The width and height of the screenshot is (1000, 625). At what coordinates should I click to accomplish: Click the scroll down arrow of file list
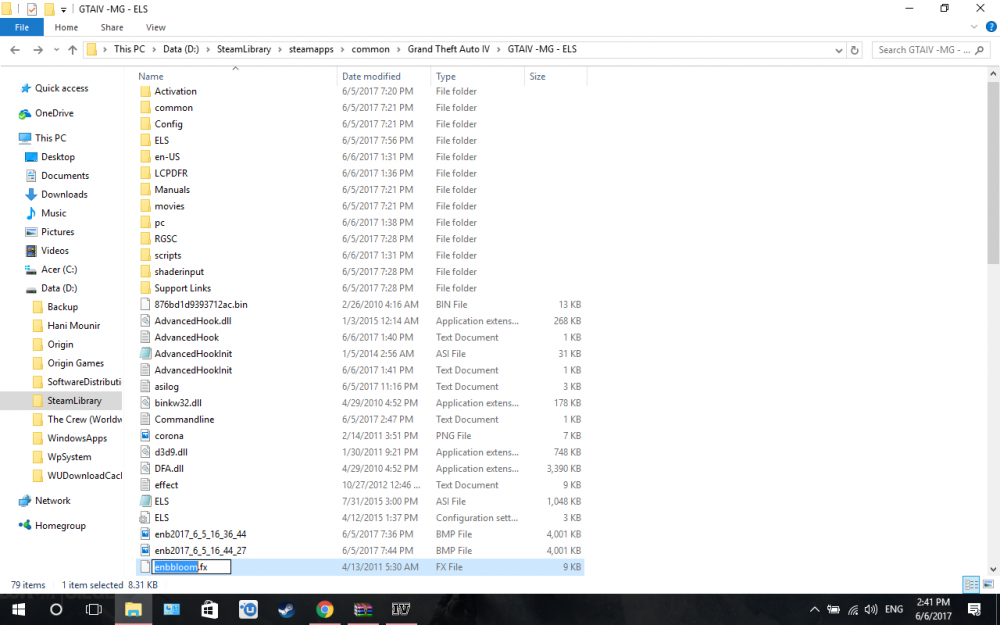993,570
